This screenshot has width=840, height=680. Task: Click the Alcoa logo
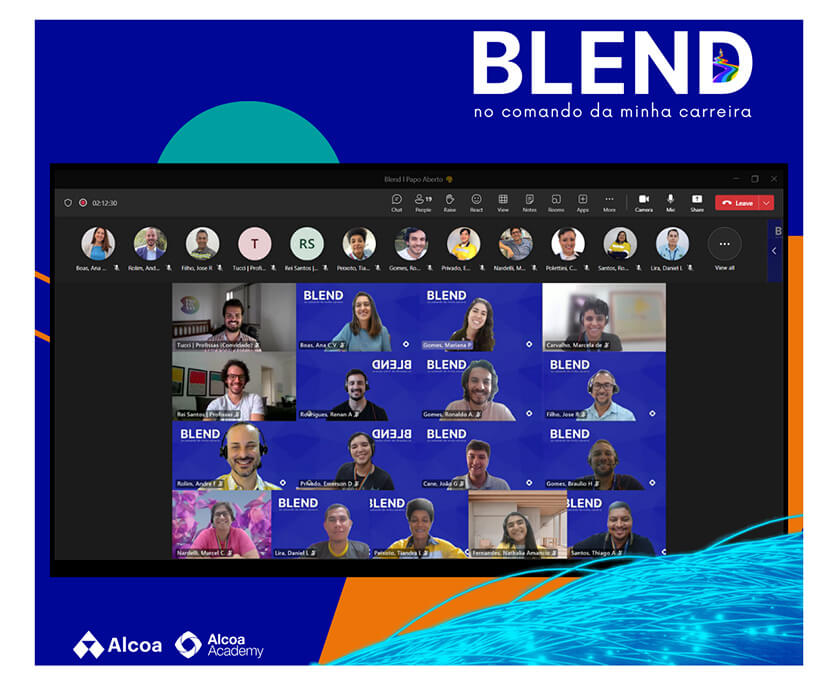117,645
